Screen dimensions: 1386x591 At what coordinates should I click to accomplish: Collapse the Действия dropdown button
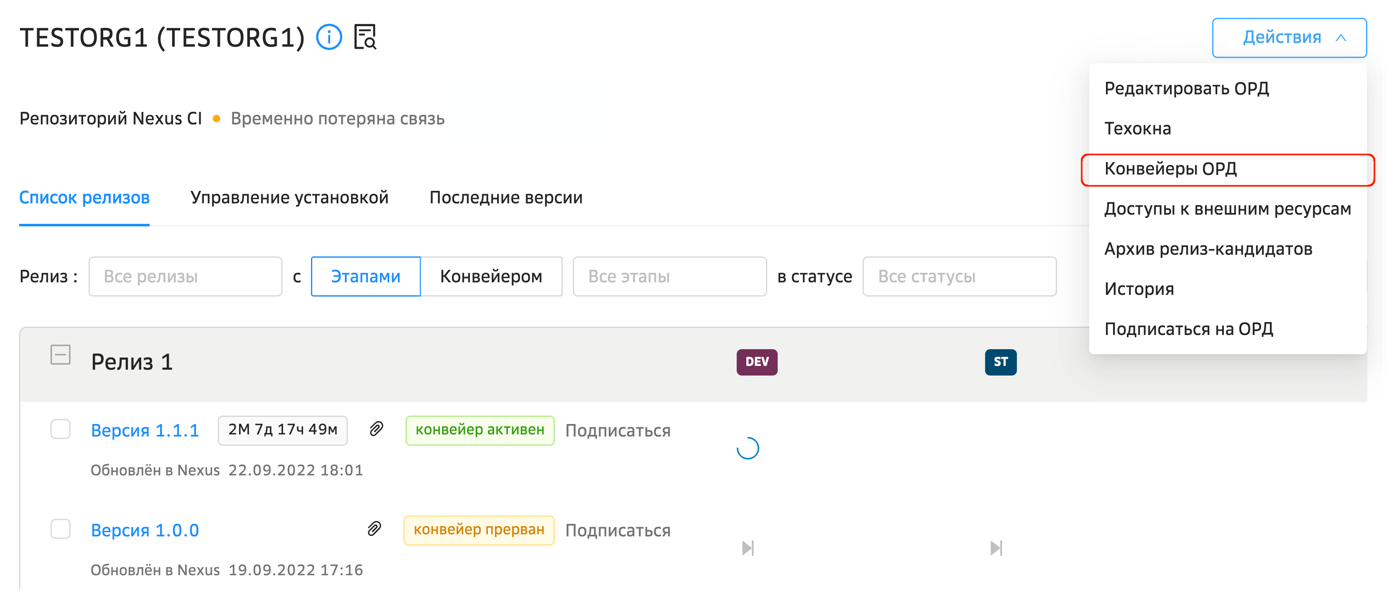tap(1289, 38)
